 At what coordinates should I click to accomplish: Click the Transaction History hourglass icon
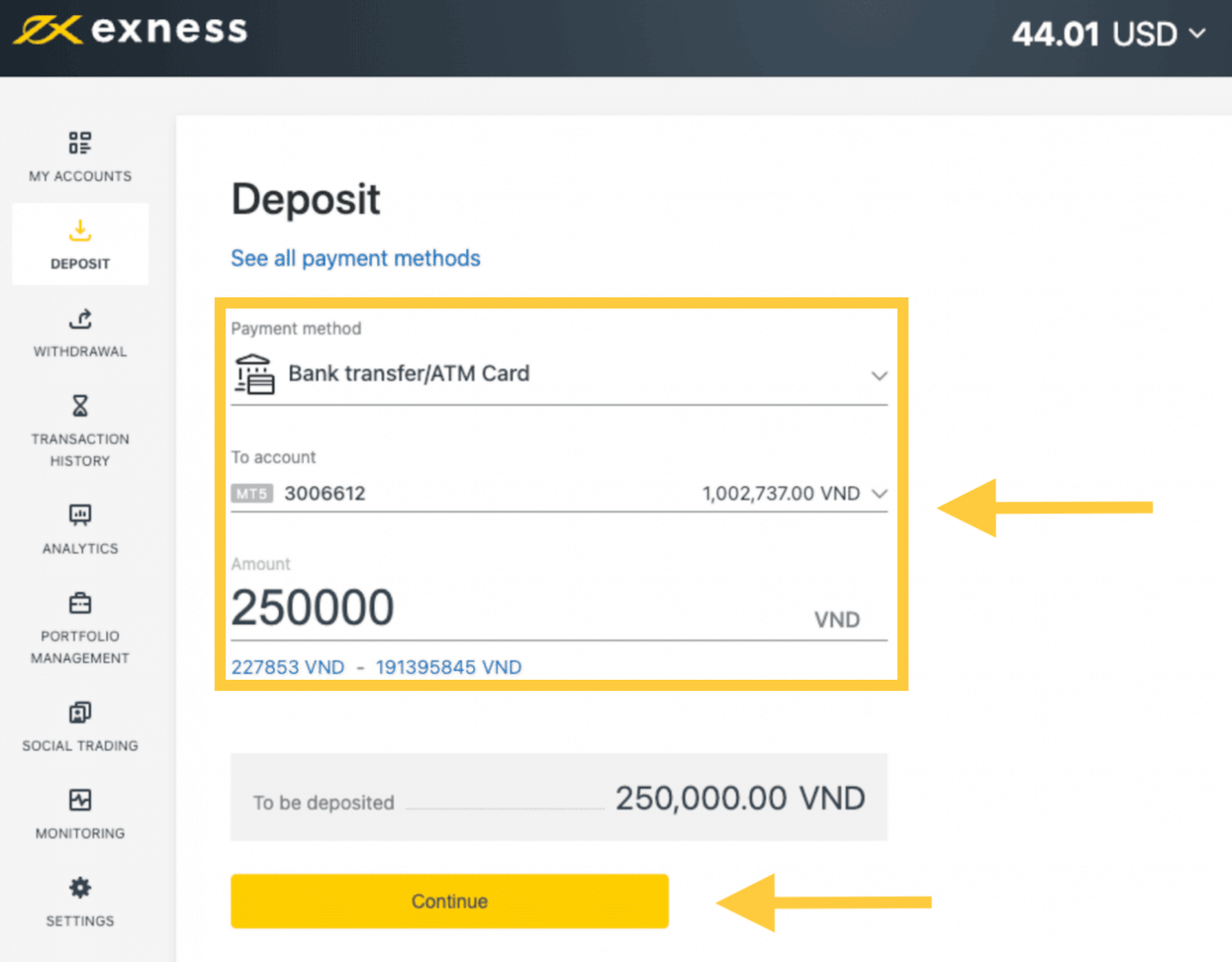click(x=79, y=406)
